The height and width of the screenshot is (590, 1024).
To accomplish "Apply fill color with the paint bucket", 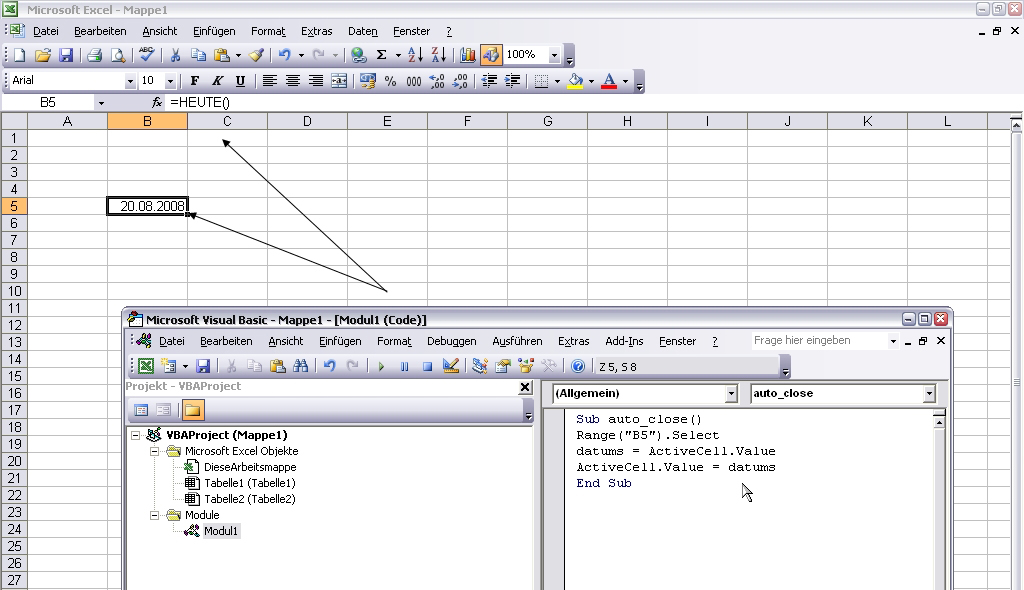I will pyautogui.click(x=575, y=81).
